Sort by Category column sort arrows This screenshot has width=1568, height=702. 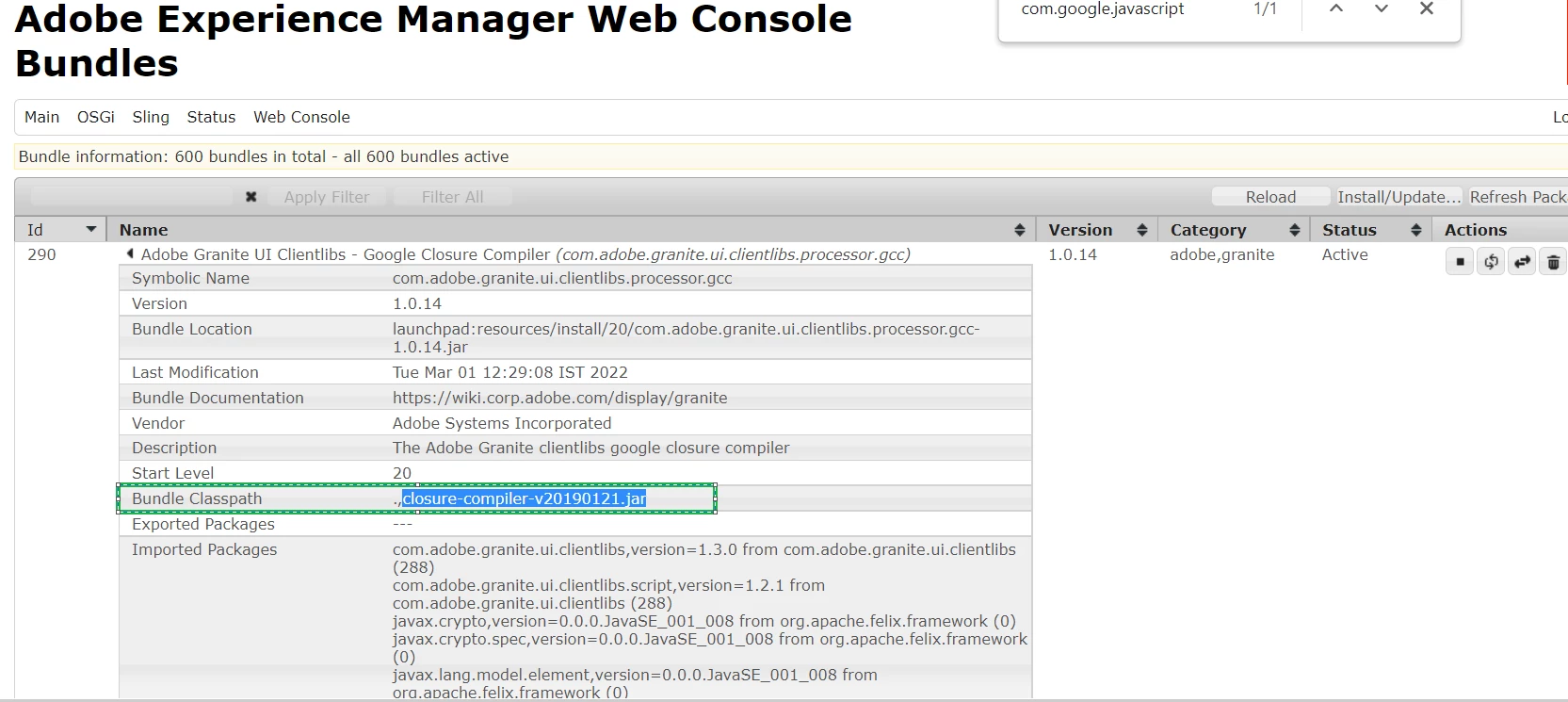(1295, 230)
